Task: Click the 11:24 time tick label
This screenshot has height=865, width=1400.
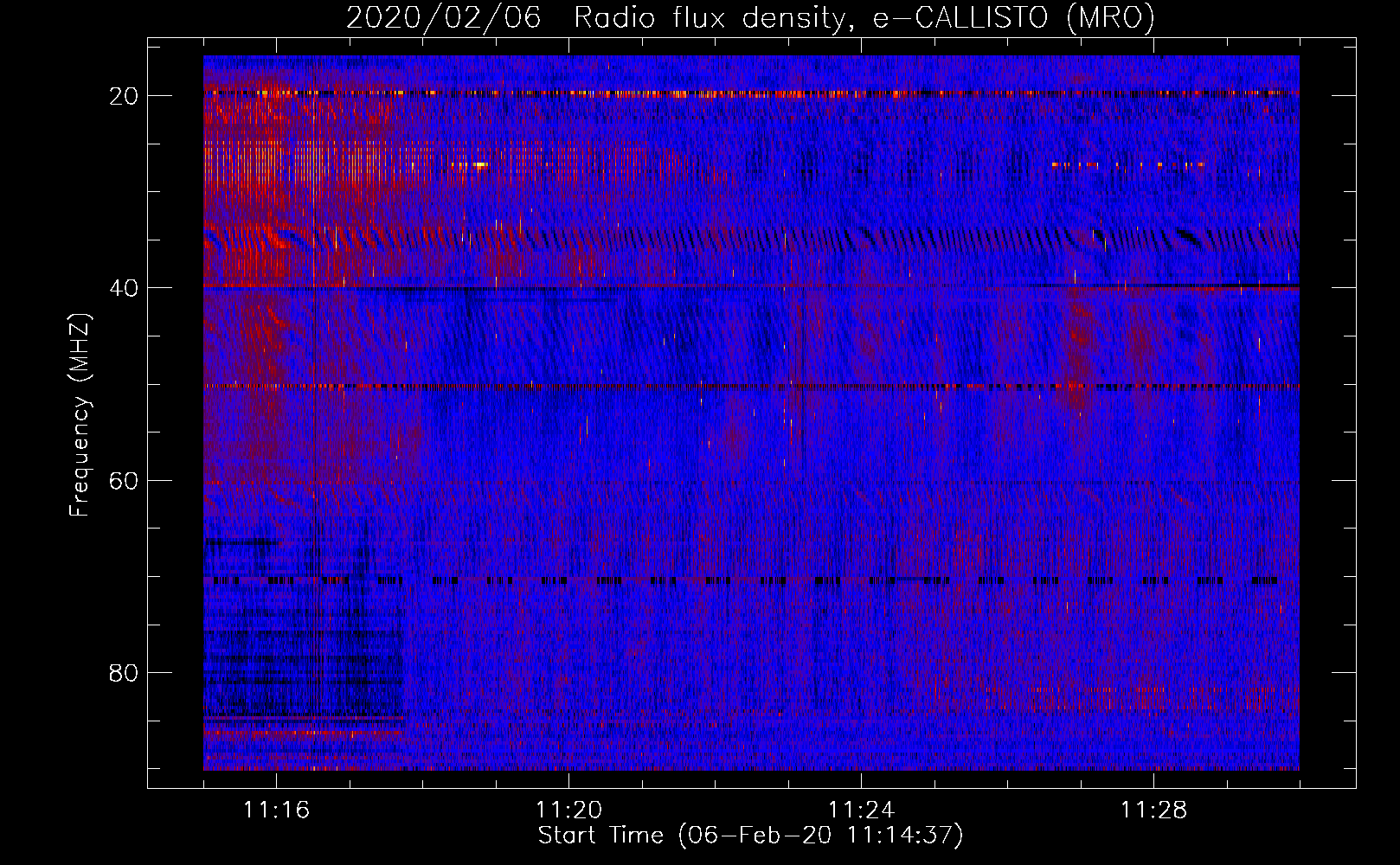Action: pyautogui.click(x=861, y=811)
